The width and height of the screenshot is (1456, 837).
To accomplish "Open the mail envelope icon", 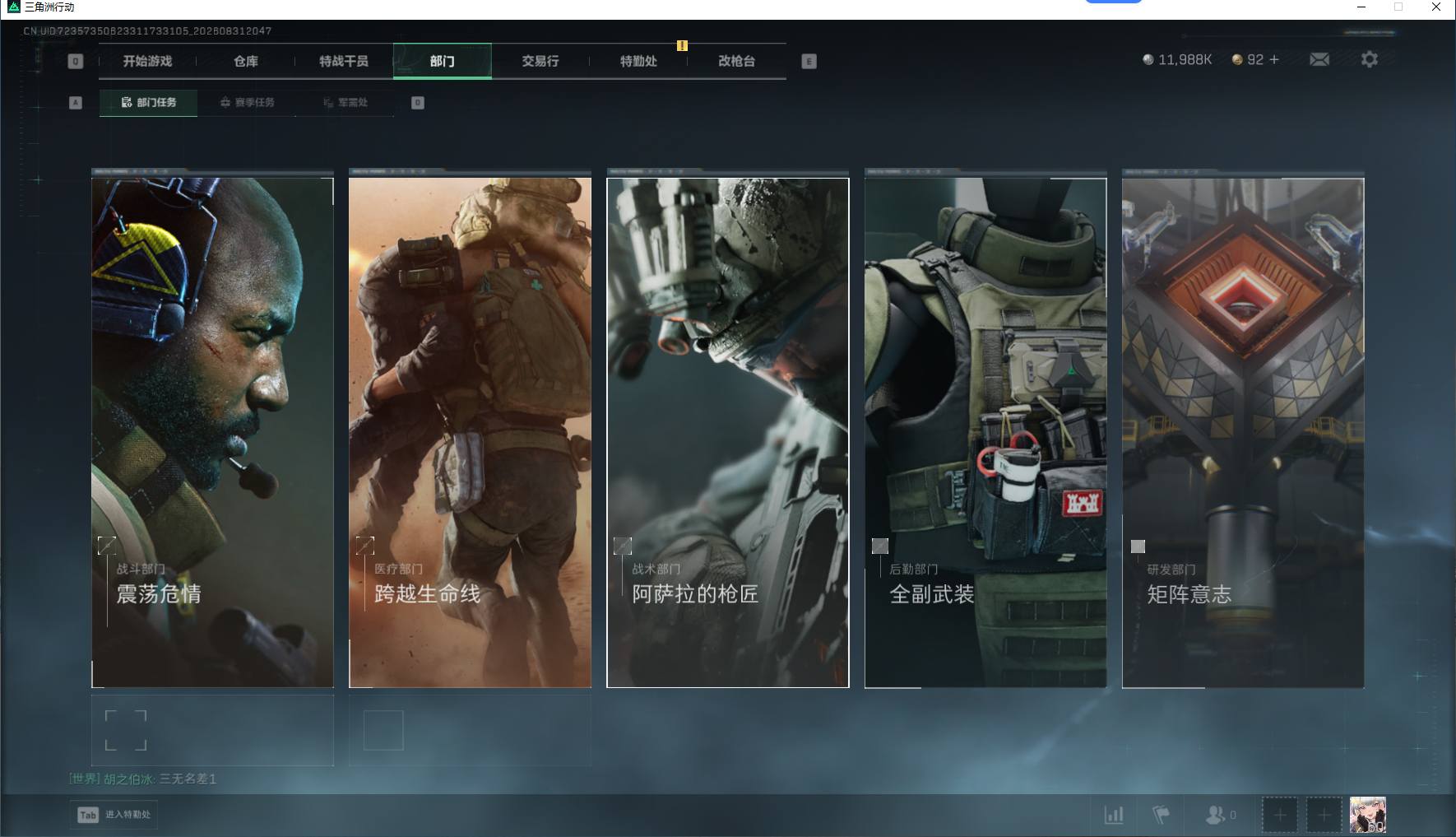I will (1319, 59).
